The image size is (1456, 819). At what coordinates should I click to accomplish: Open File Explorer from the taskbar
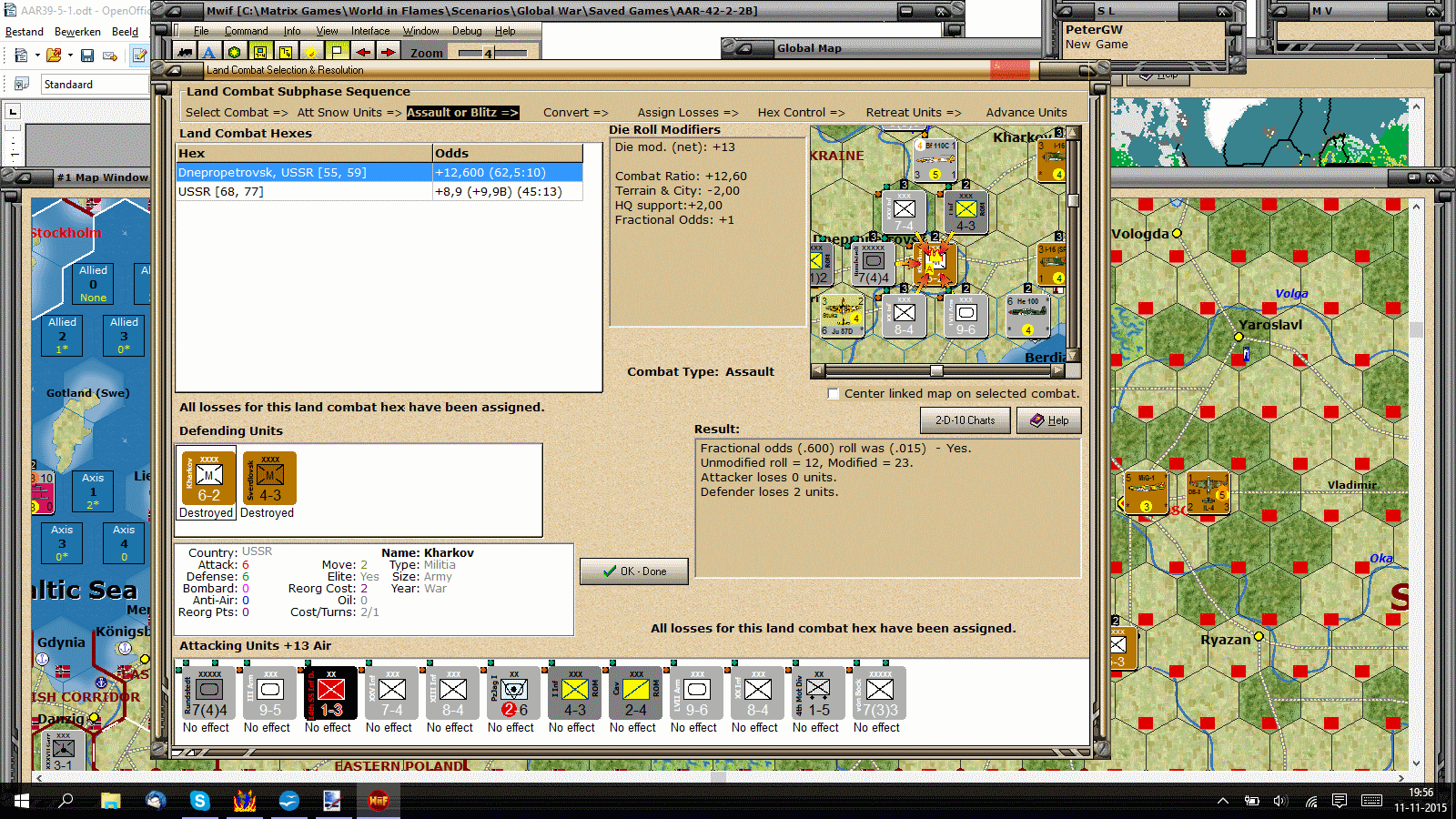point(111,801)
